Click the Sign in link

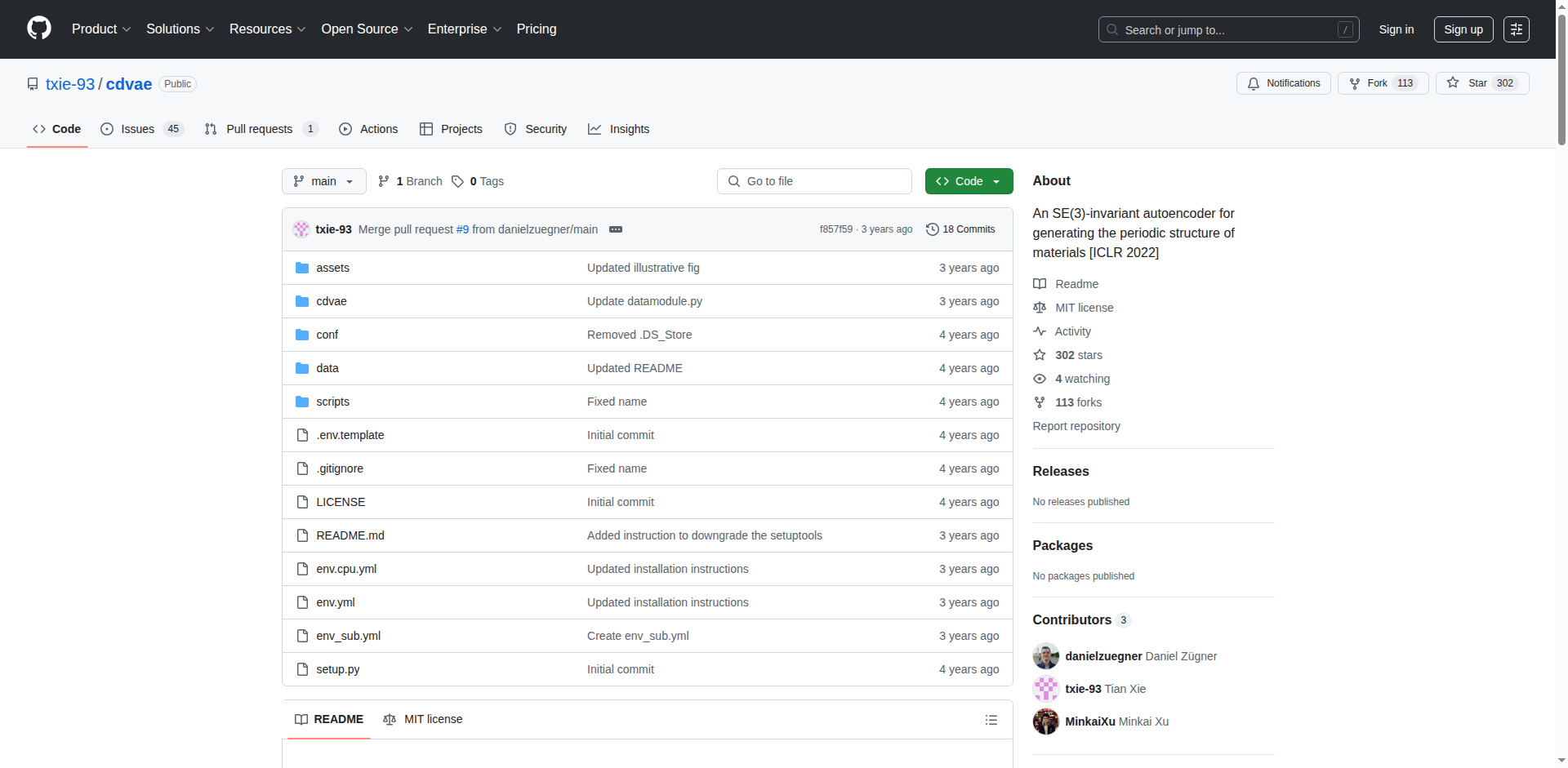point(1396,29)
